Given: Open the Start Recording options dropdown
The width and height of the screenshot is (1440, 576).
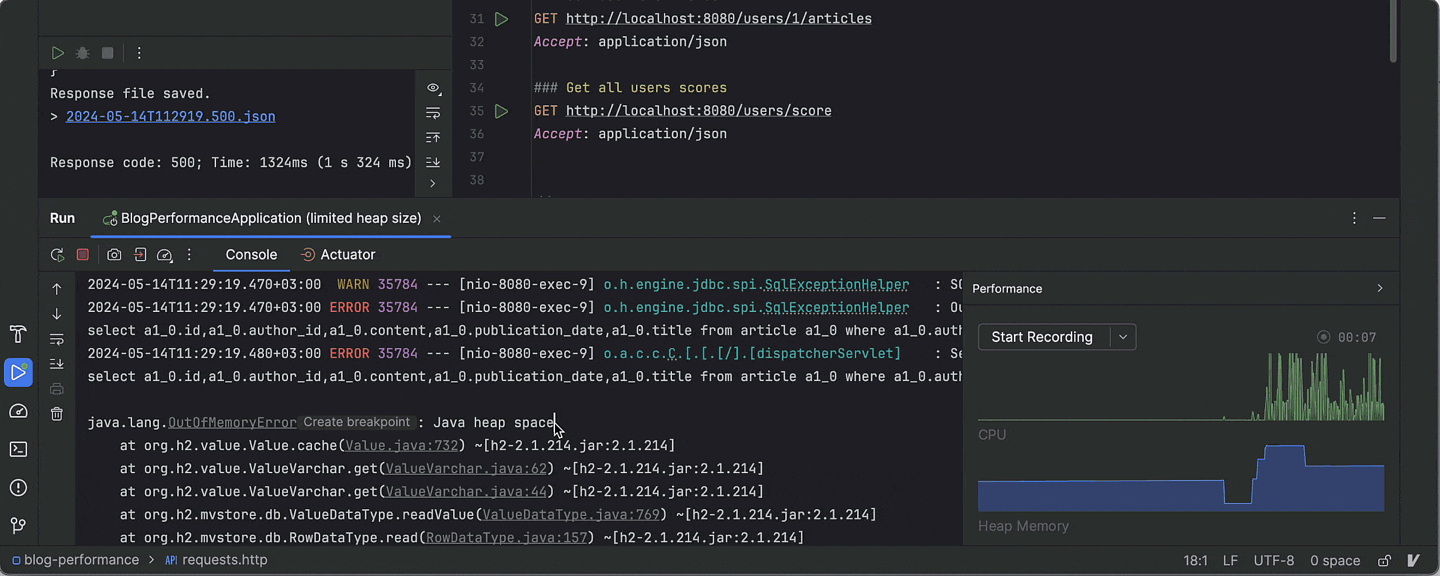Looking at the screenshot, I should pos(1122,337).
